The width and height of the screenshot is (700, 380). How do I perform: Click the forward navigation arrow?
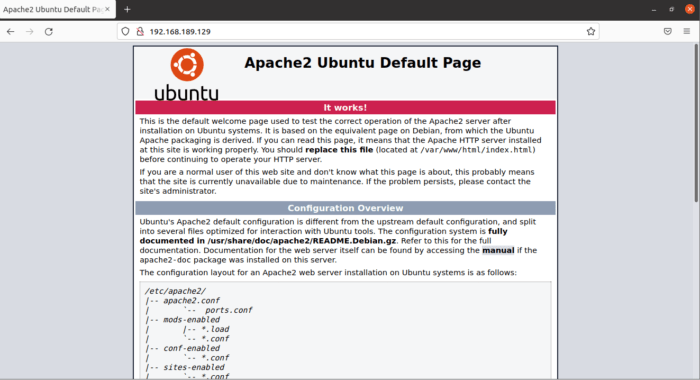click(29, 32)
